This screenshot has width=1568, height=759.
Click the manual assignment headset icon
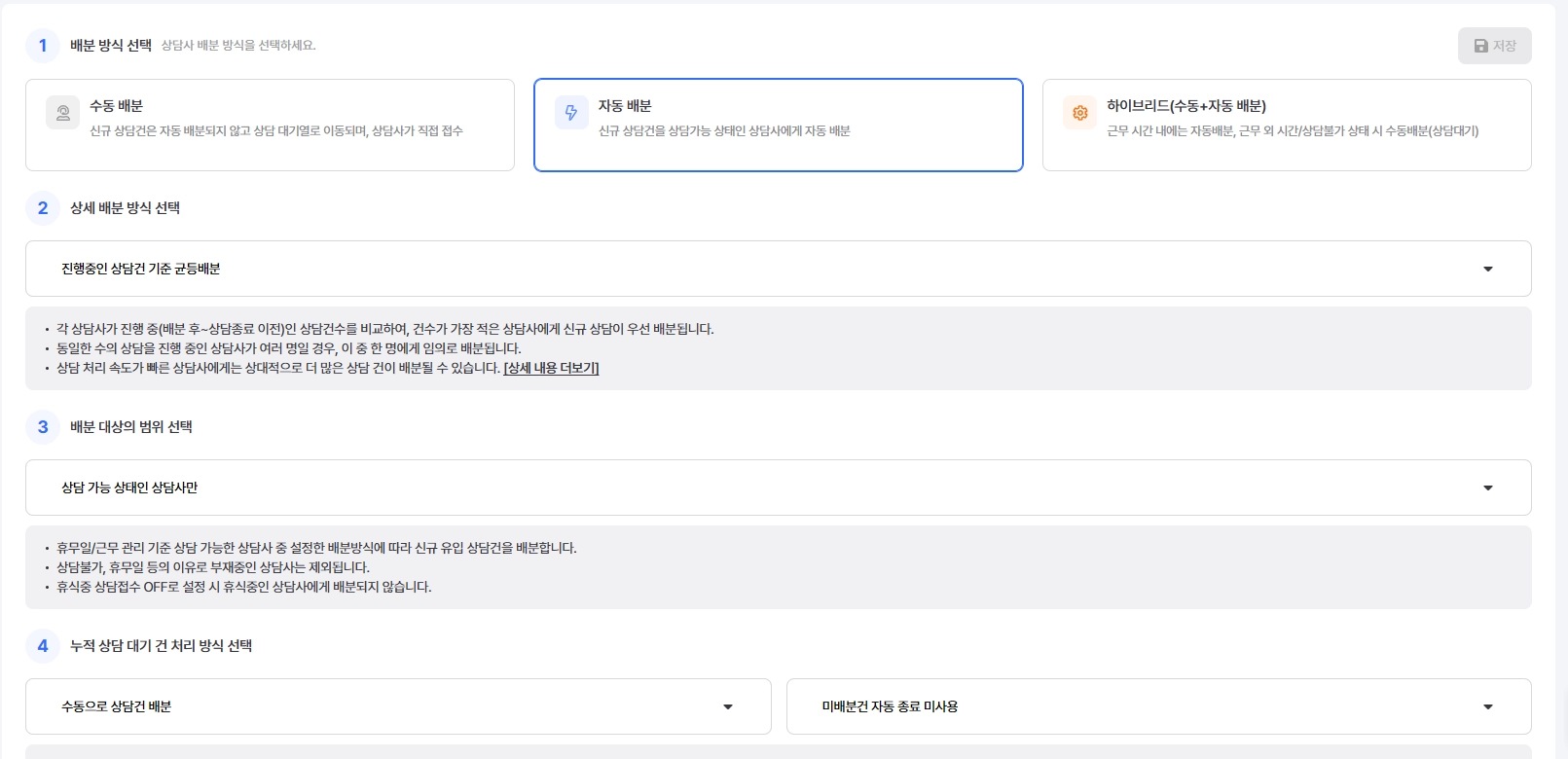(63, 113)
